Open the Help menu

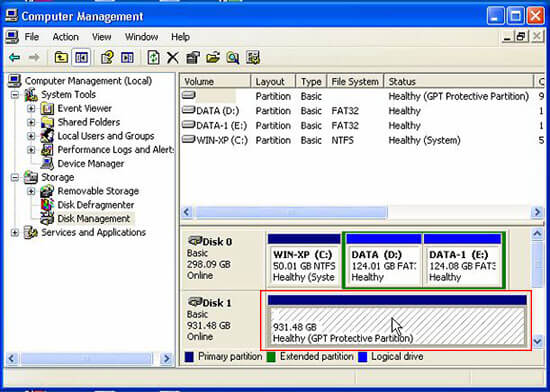[180, 37]
